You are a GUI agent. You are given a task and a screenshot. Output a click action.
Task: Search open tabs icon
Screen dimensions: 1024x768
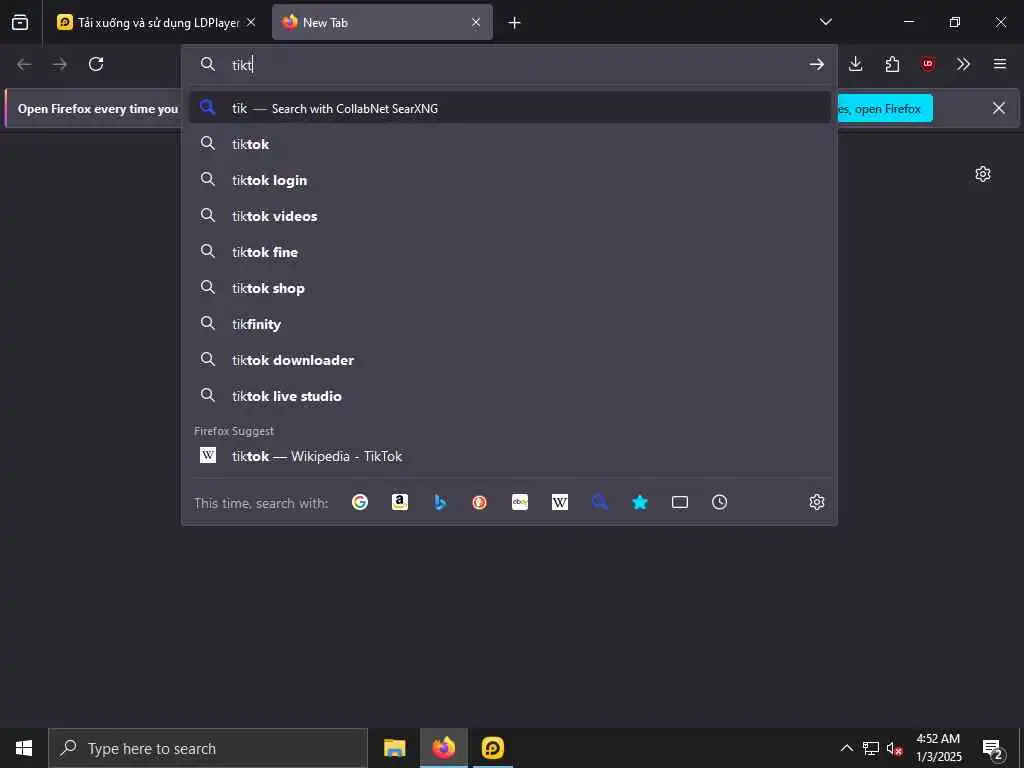680,502
